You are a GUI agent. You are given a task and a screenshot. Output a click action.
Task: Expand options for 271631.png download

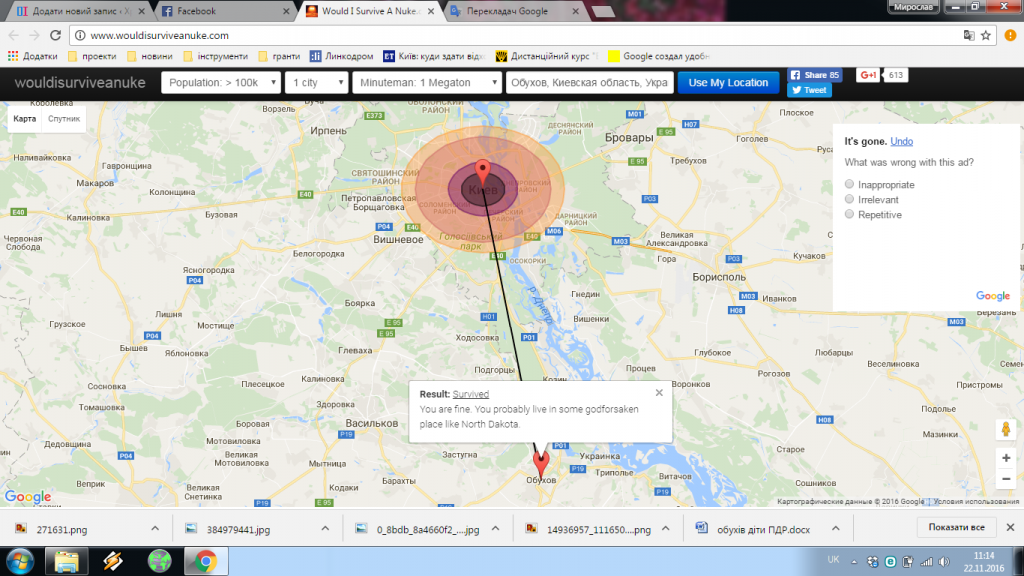coord(155,529)
